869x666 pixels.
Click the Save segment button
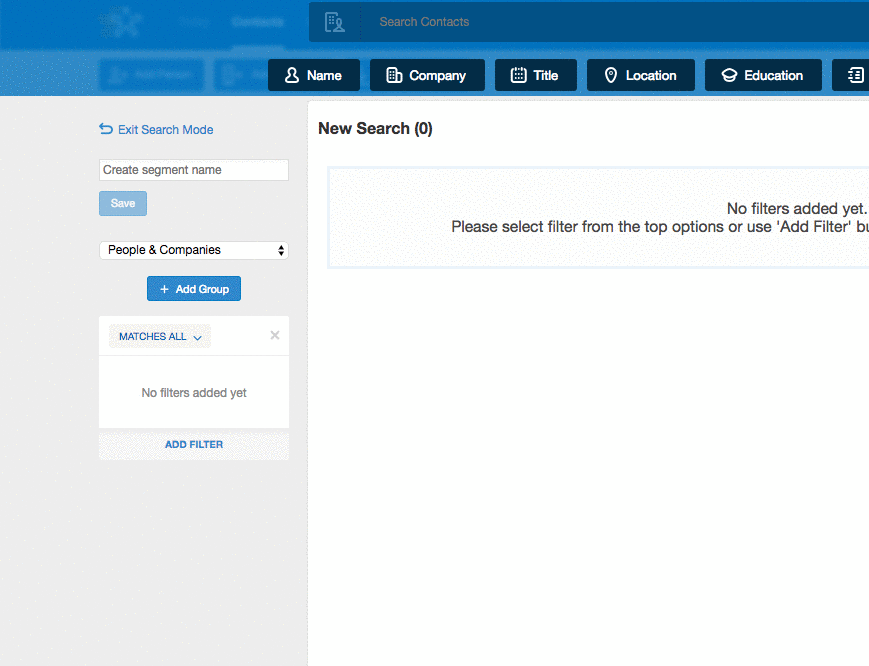pos(123,203)
